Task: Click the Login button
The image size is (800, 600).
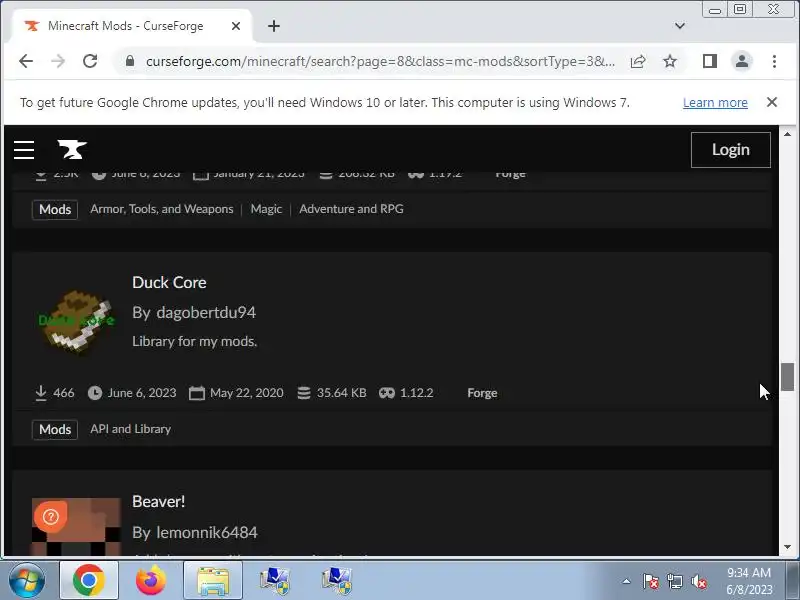Action: pos(731,149)
